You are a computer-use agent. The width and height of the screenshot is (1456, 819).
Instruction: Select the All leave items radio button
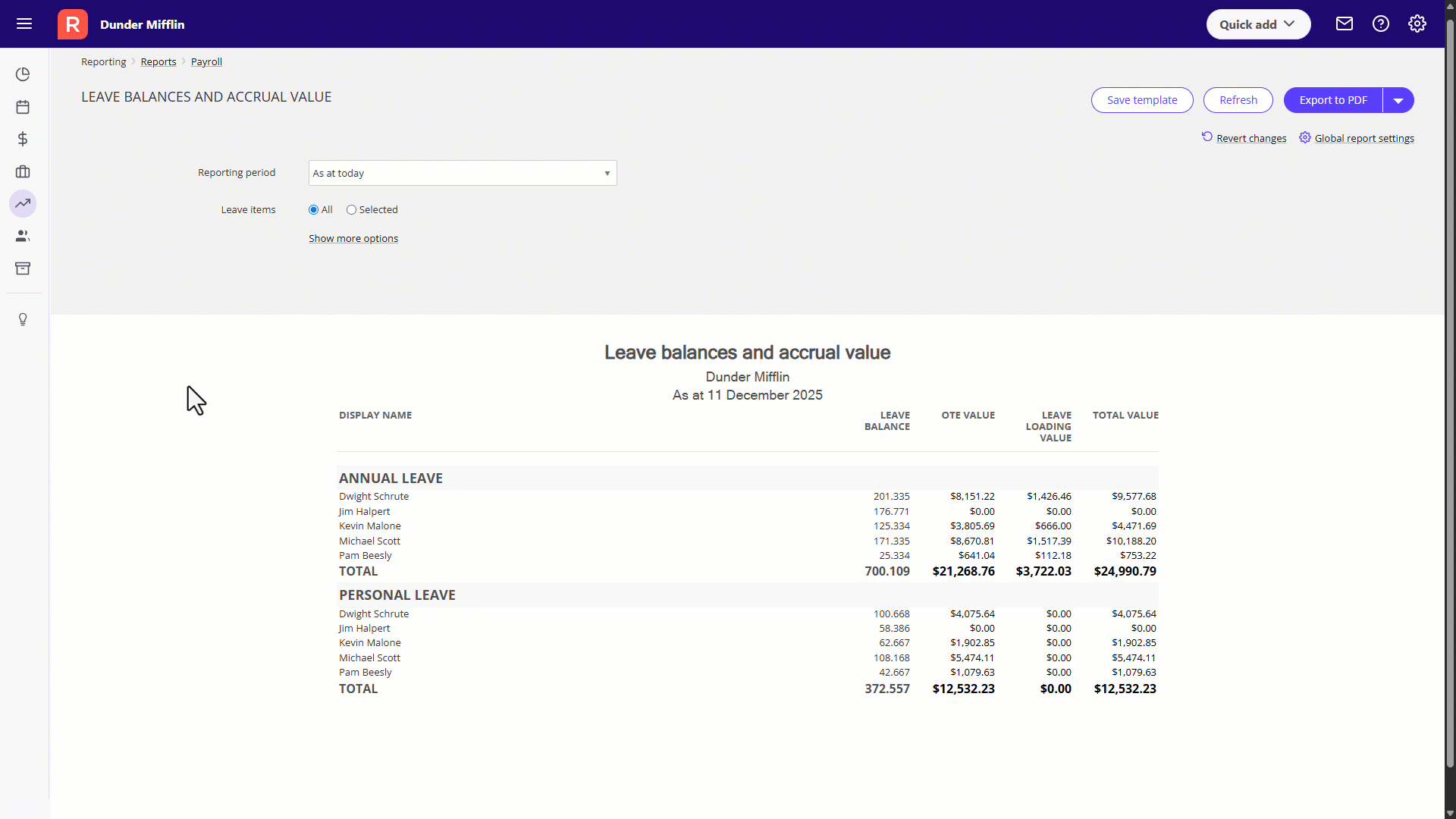click(313, 209)
